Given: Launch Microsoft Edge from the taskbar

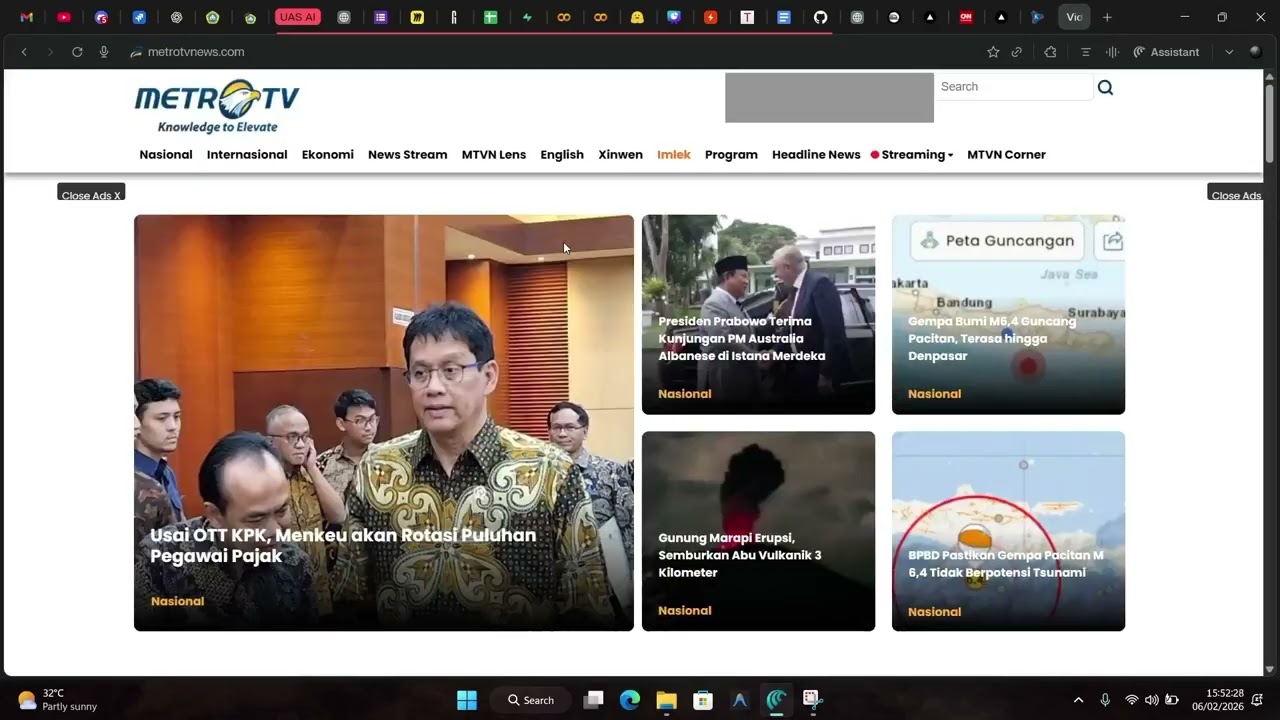Looking at the screenshot, I should 630,700.
